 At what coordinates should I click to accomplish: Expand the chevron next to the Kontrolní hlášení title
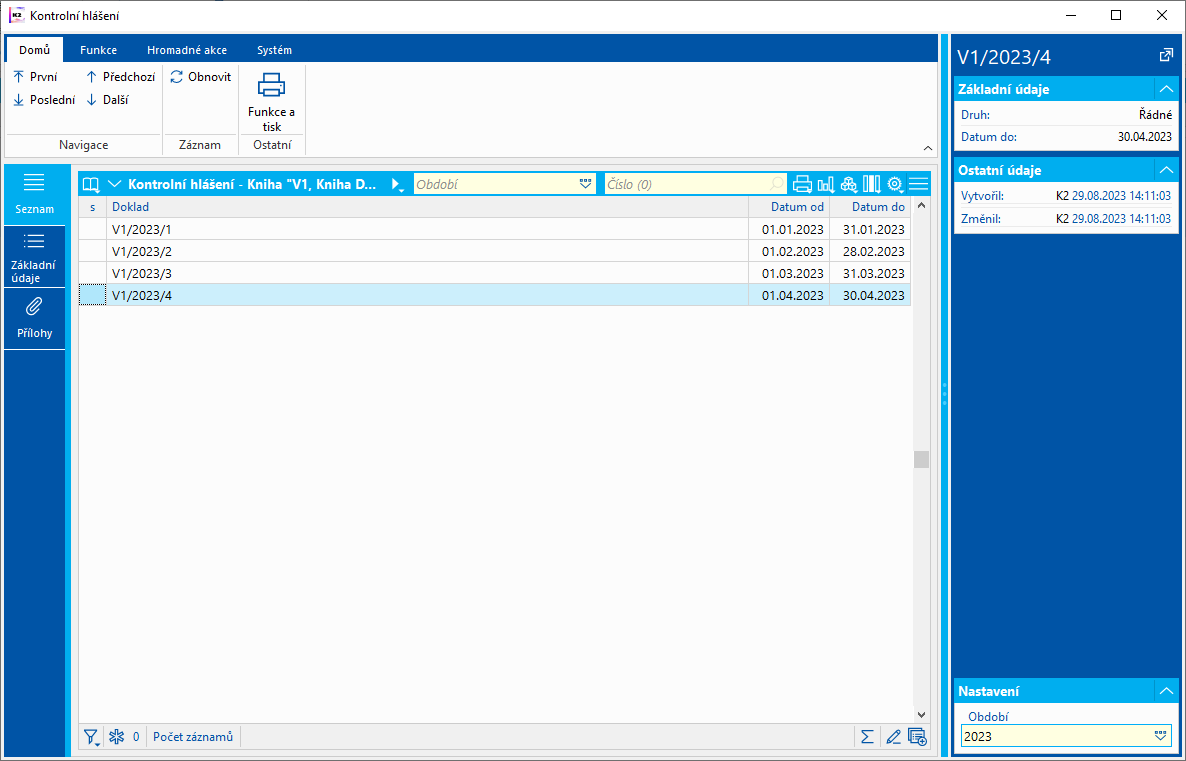(x=115, y=184)
